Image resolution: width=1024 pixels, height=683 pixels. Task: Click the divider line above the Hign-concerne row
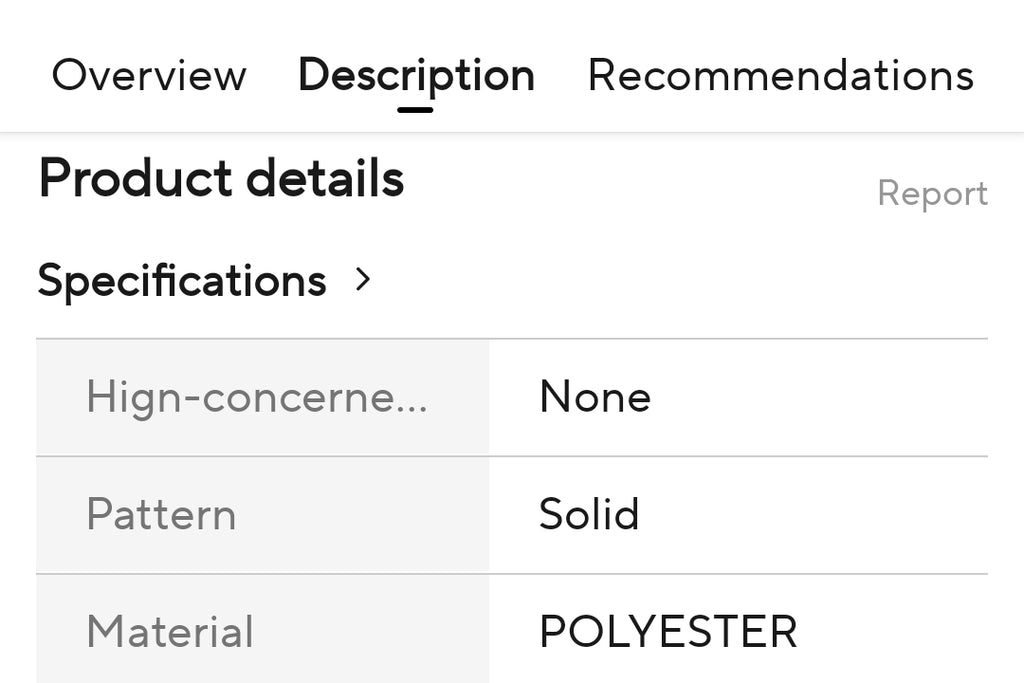512,339
